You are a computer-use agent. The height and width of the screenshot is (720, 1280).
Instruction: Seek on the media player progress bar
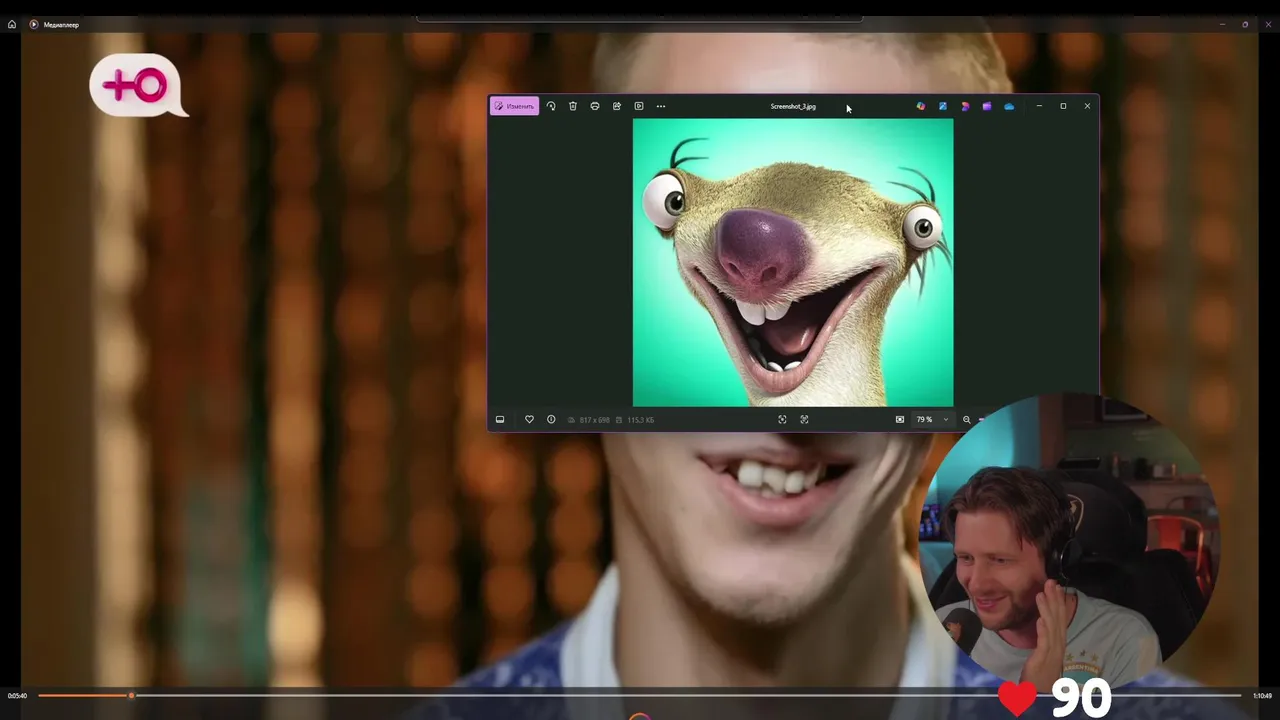click(x=640, y=695)
